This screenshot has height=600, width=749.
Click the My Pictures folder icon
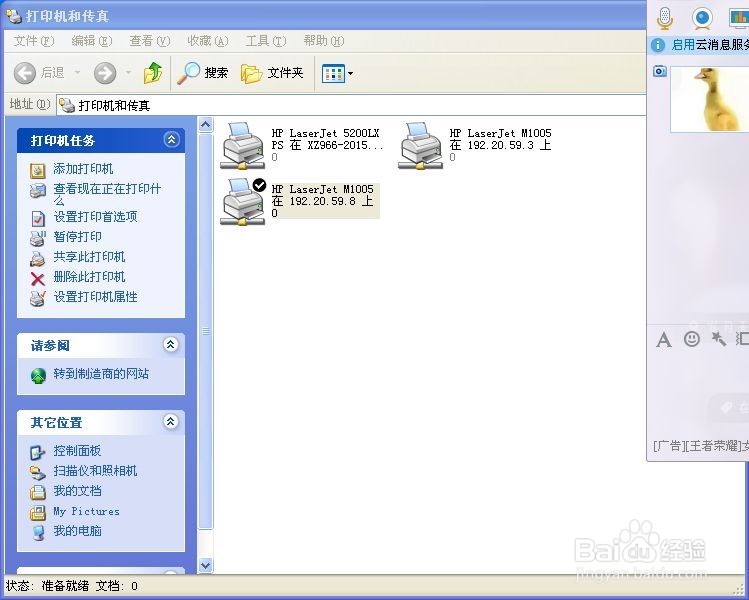pyautogui.click(x=38, y=513)
